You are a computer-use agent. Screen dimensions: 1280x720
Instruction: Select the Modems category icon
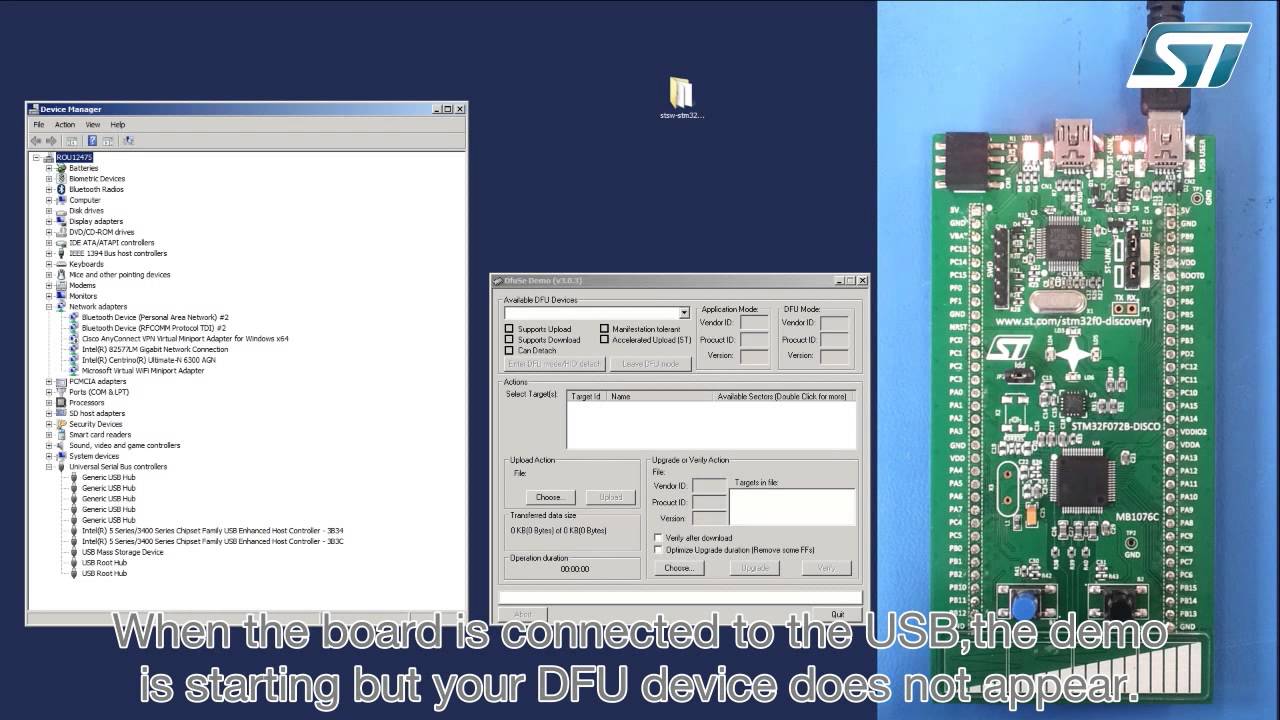tap(61, 285)
